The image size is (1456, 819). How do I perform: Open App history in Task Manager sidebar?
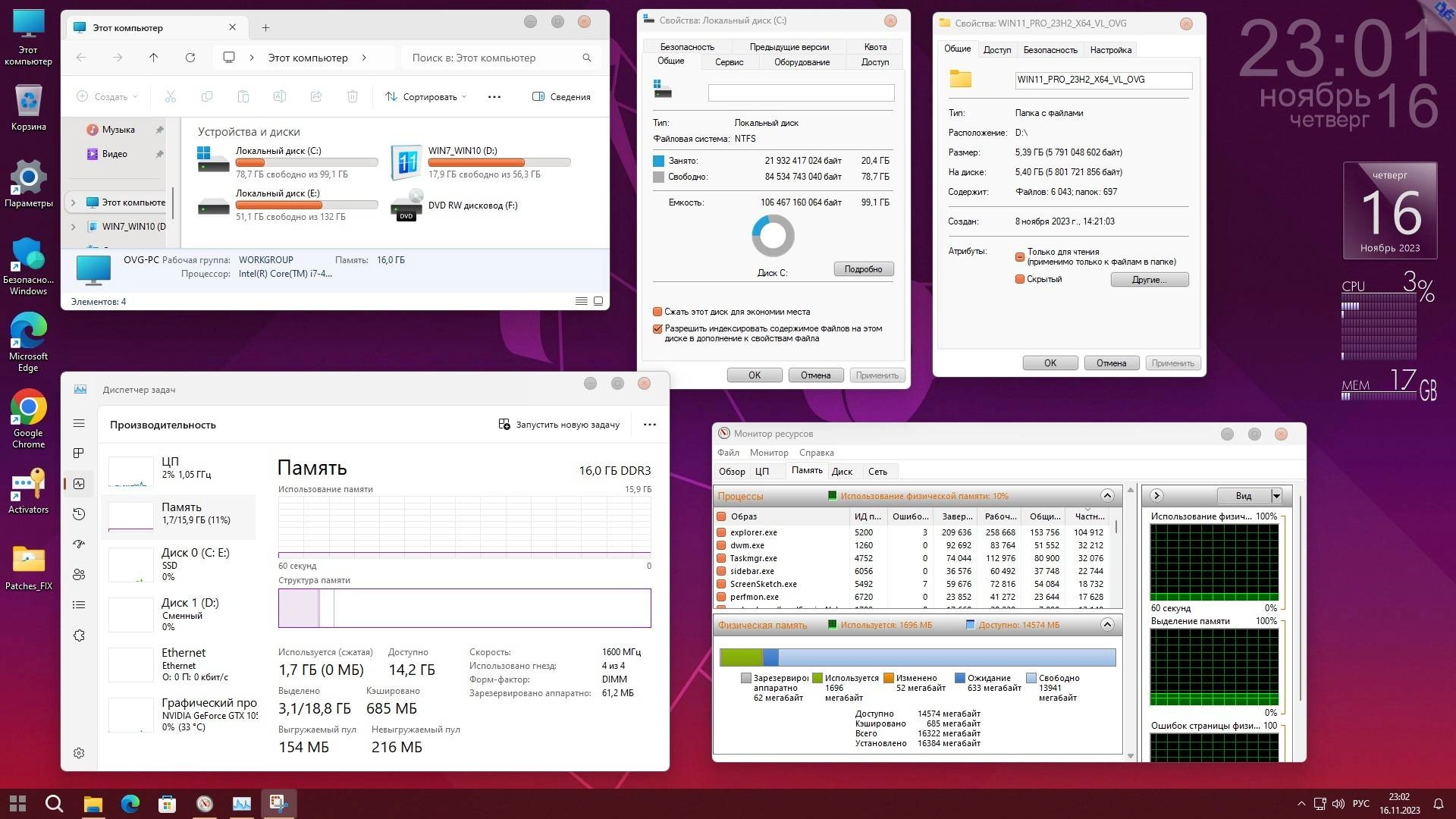tap(79, 513)
